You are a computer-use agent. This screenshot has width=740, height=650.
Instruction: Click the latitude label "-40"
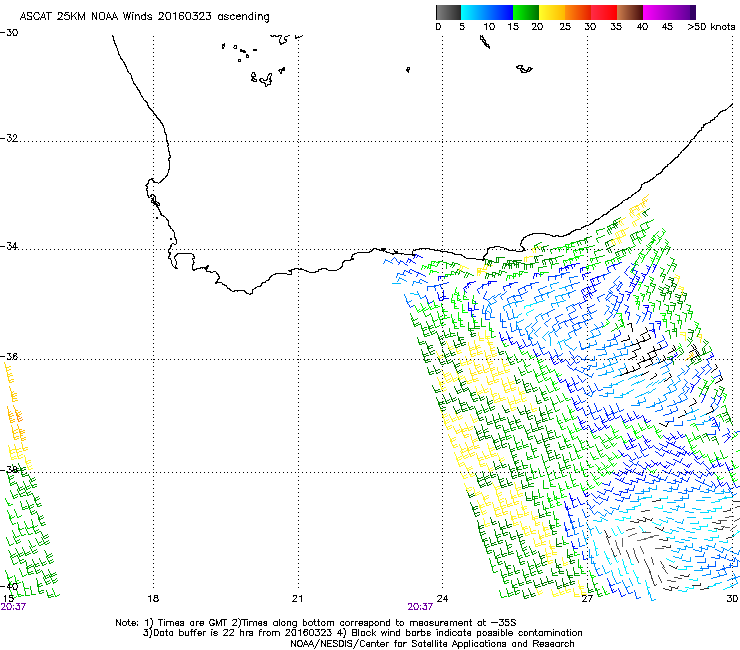tap(9, 587)
